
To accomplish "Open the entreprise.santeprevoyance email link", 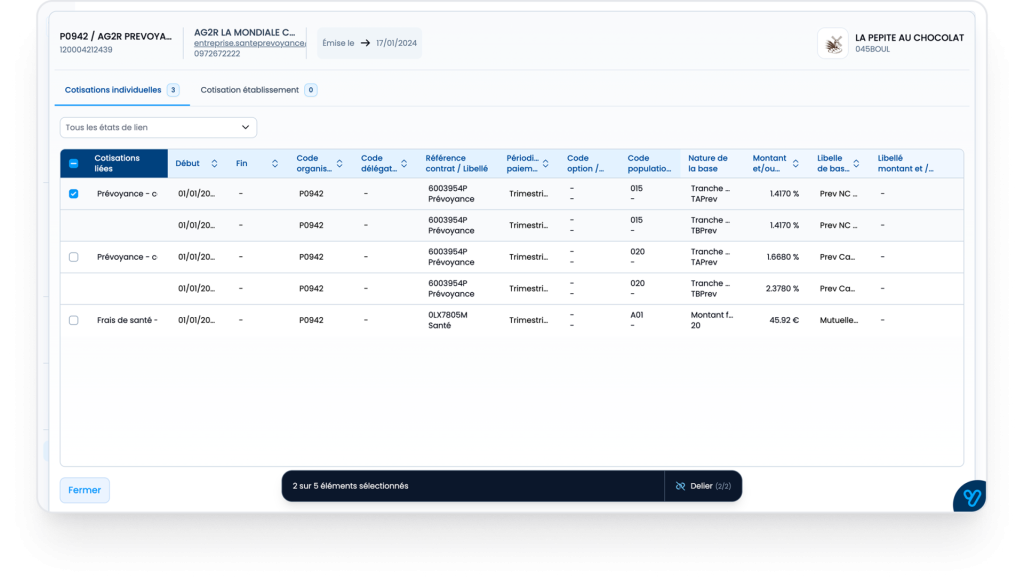I will coord(249,44).
